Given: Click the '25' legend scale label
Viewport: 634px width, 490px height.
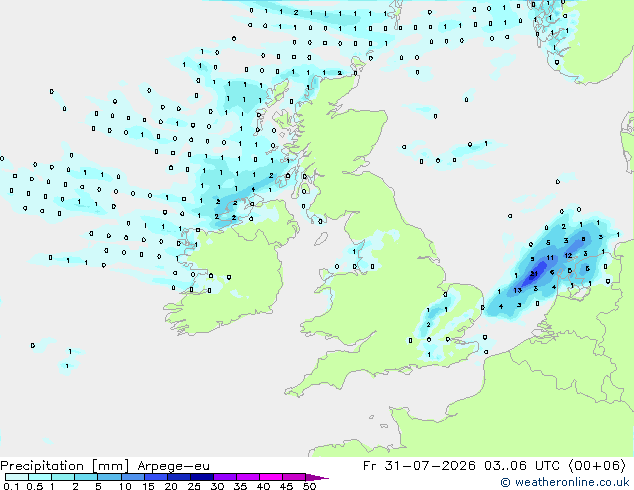Looking at the screenshot, I should pyautogui.click(x=194, y=486).
